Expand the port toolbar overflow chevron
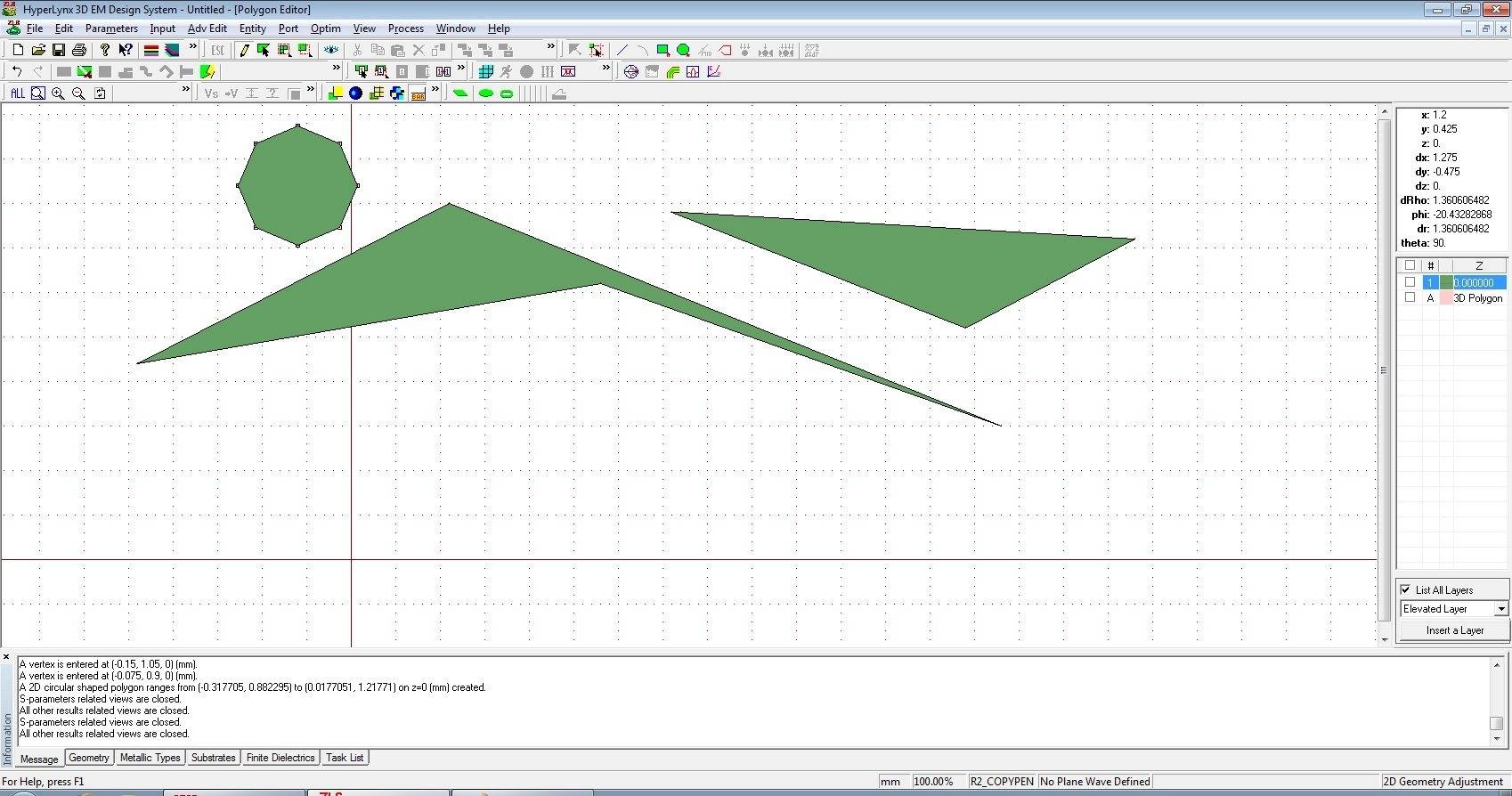 tap(461, 69)
